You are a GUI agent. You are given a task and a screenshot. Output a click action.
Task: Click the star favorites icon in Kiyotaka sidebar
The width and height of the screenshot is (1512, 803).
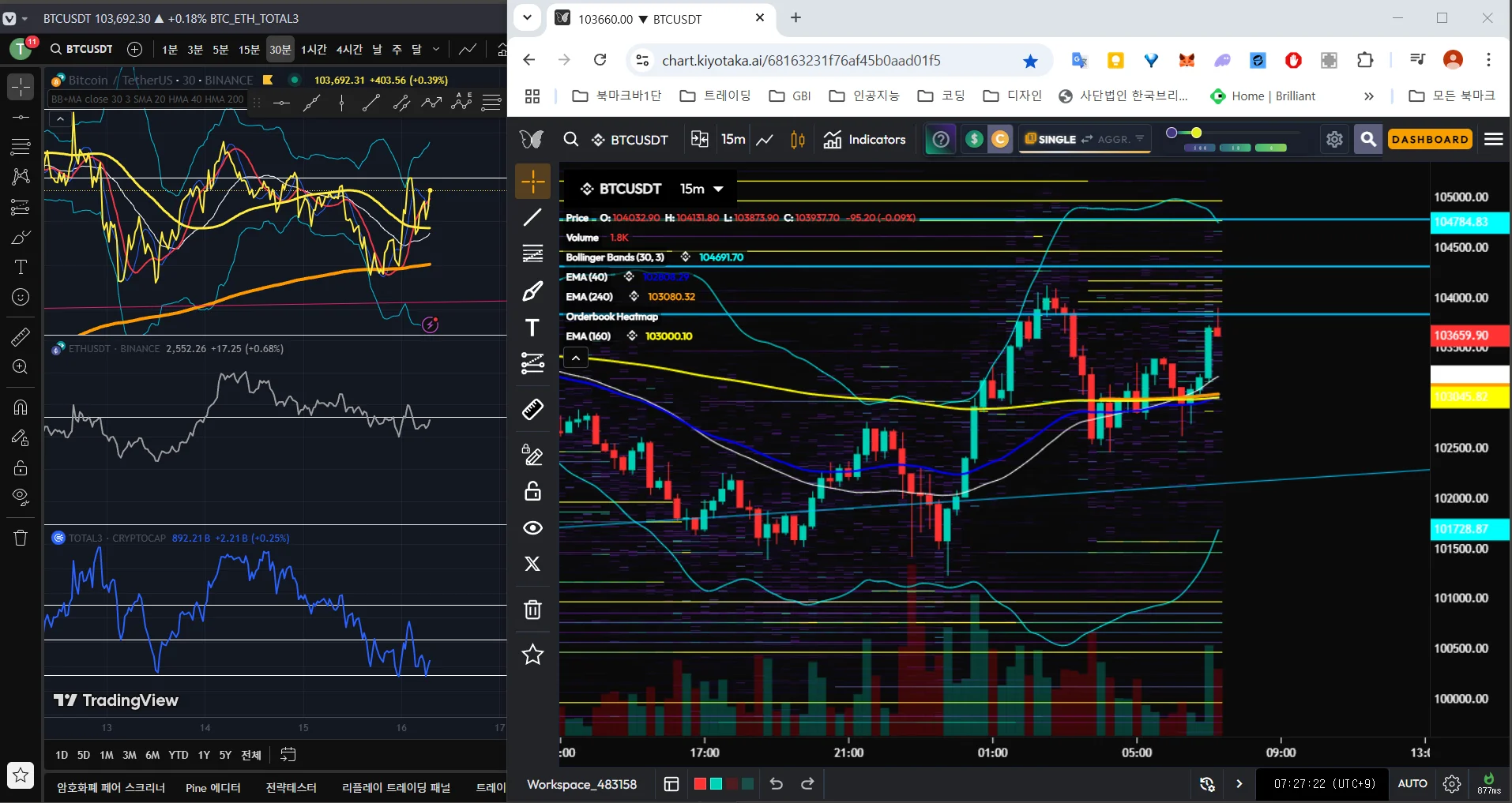tap(532, 654)
